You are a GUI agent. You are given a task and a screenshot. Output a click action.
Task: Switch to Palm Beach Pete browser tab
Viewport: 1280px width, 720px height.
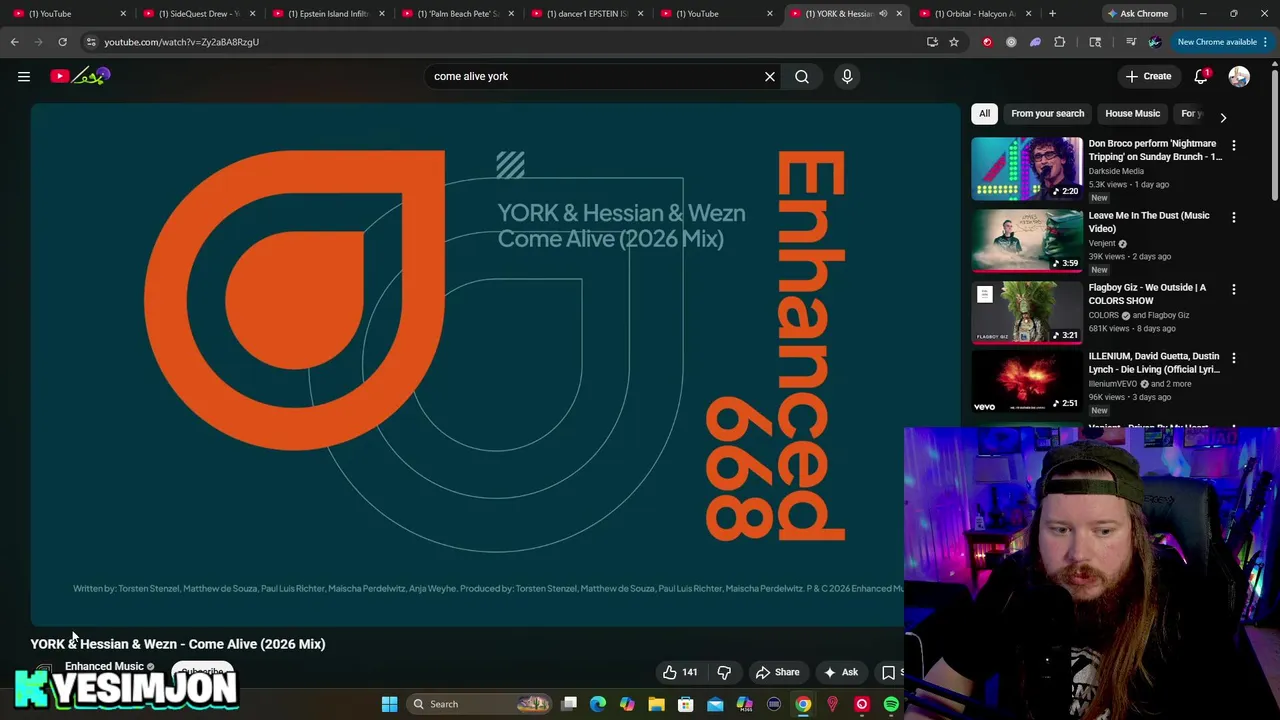(458, 13)
